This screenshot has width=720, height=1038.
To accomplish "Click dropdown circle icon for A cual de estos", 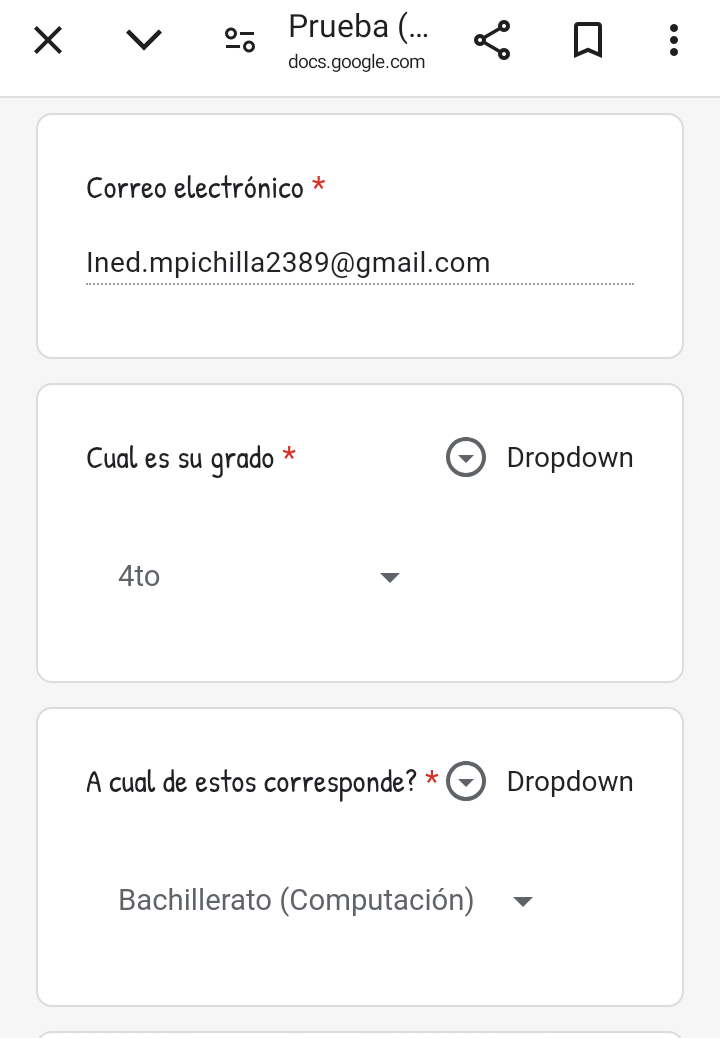I will pos(466,782).
